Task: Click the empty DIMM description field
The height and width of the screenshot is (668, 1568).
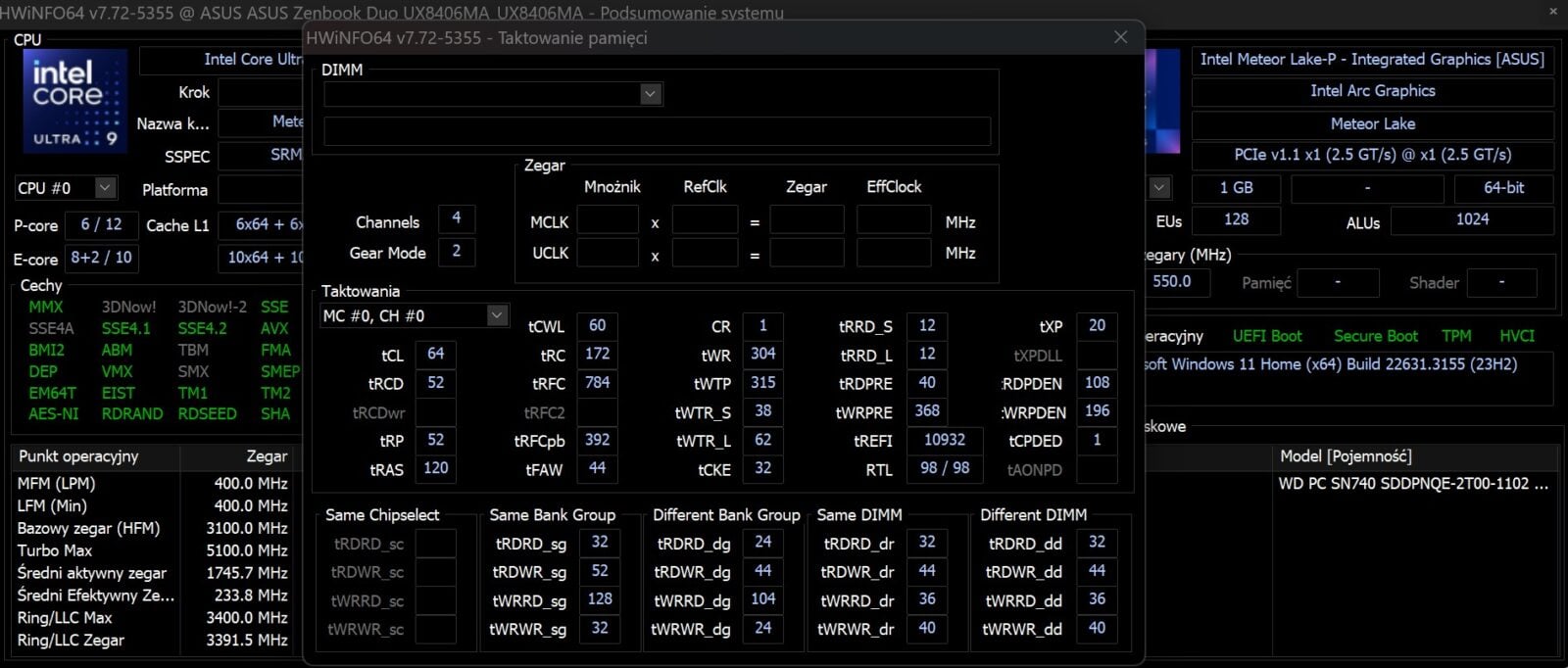Action: click(x=657, y=131)
